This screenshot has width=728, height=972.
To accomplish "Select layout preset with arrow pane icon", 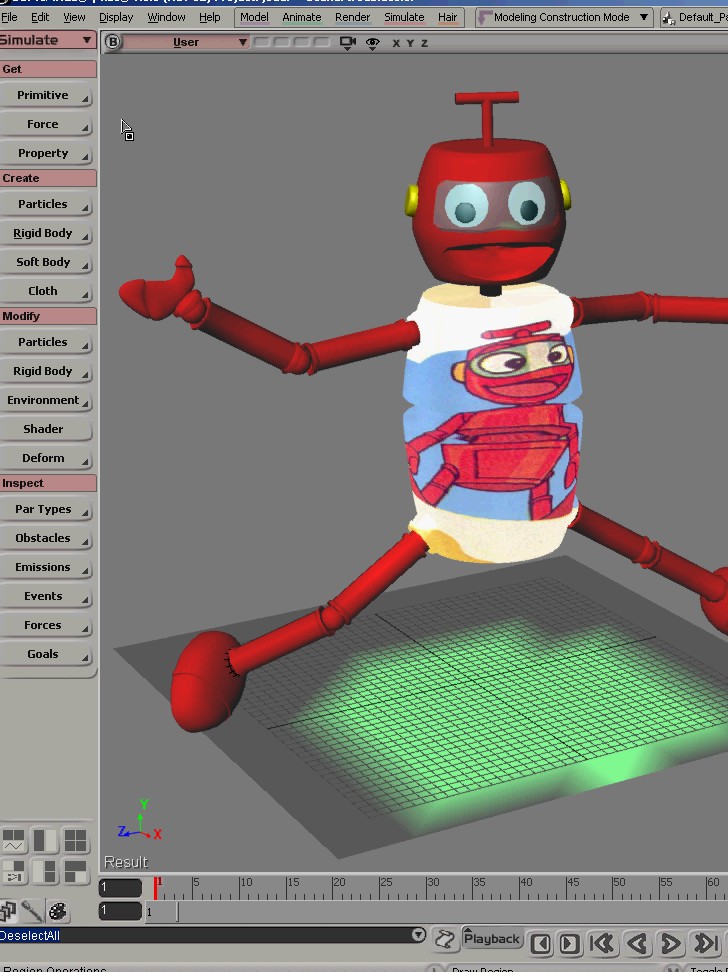I will point(14,872).
